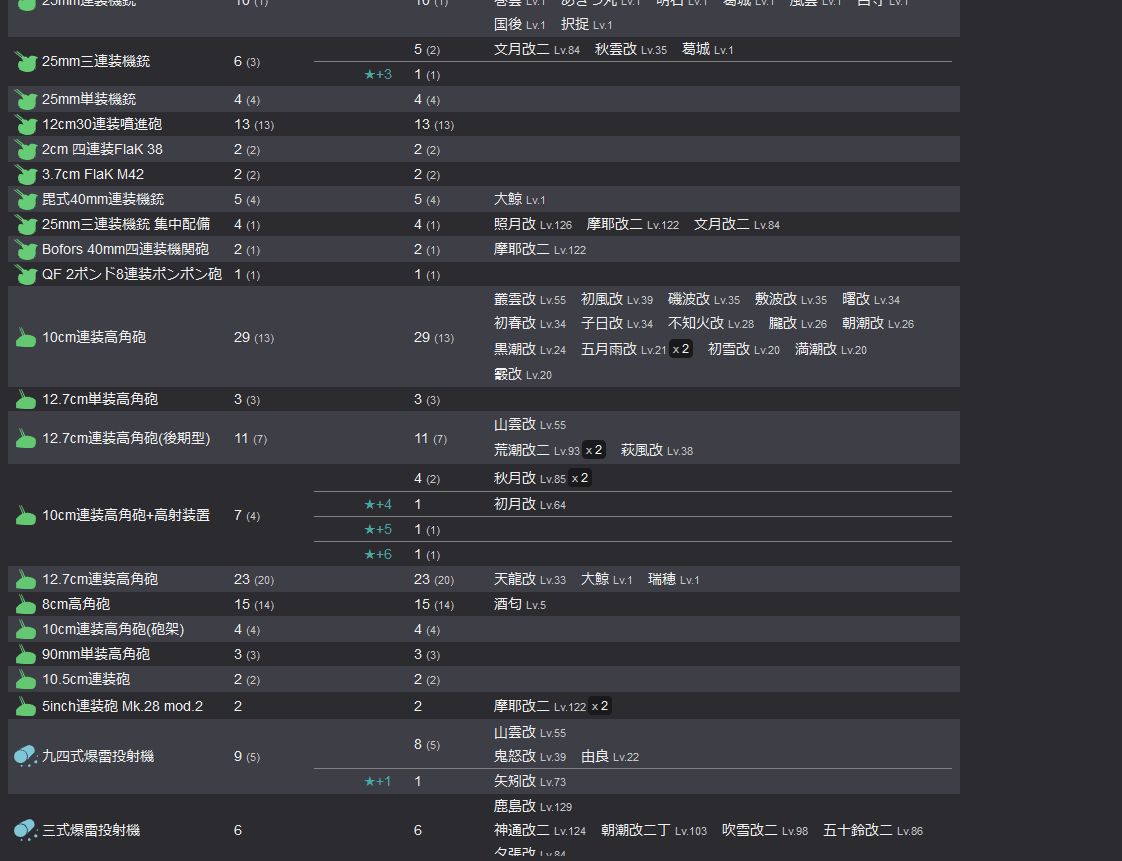Click ship 由良 Lv.22
This screenshot has height=861, width=1122.
pos(610,757)
